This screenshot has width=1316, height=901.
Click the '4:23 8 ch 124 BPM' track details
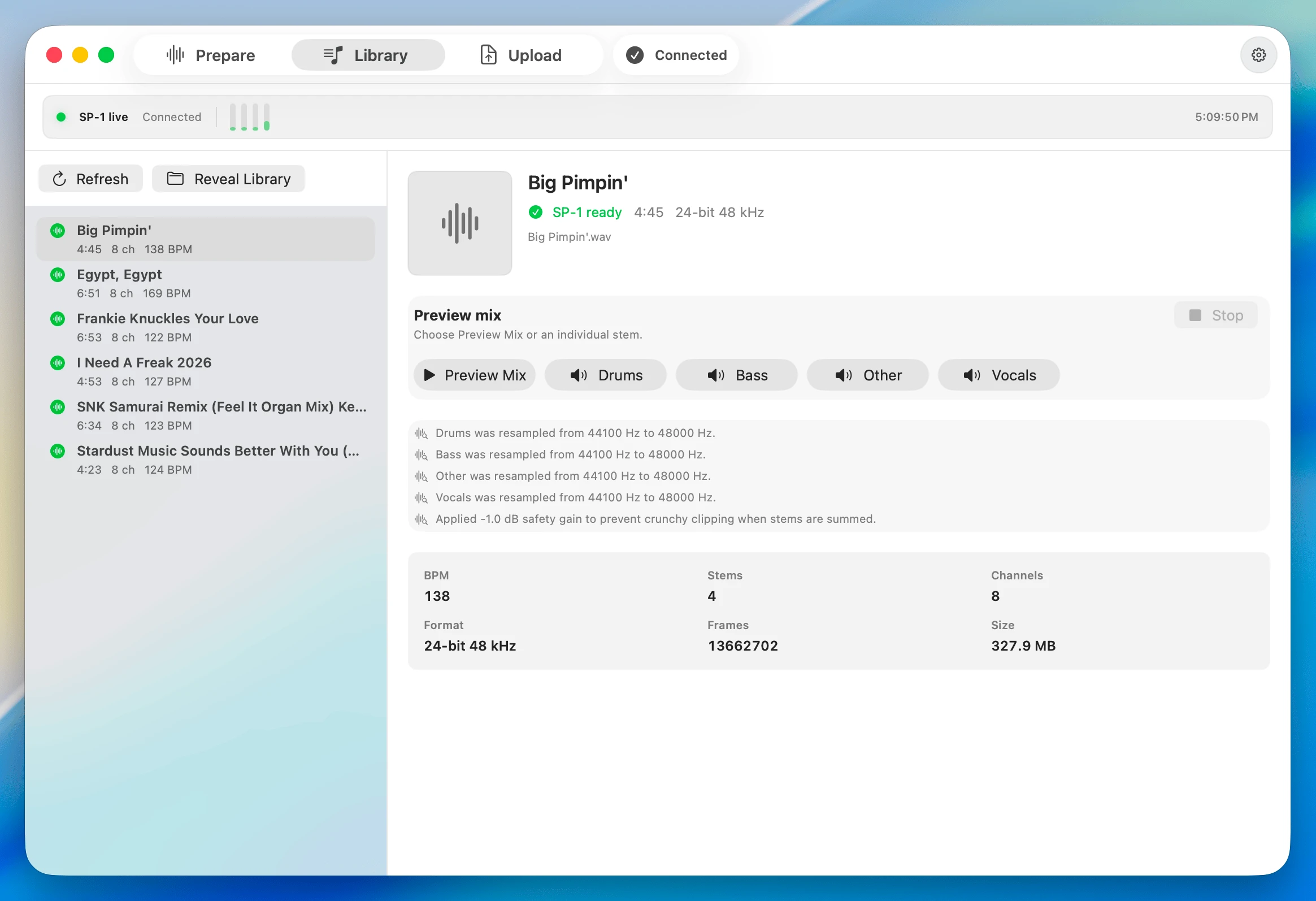click(x=134, y=470)
